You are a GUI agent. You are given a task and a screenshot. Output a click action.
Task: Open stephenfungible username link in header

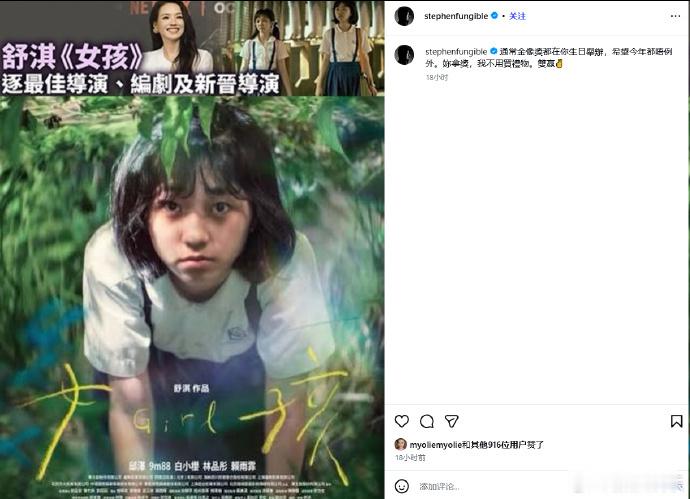[456, 16]
